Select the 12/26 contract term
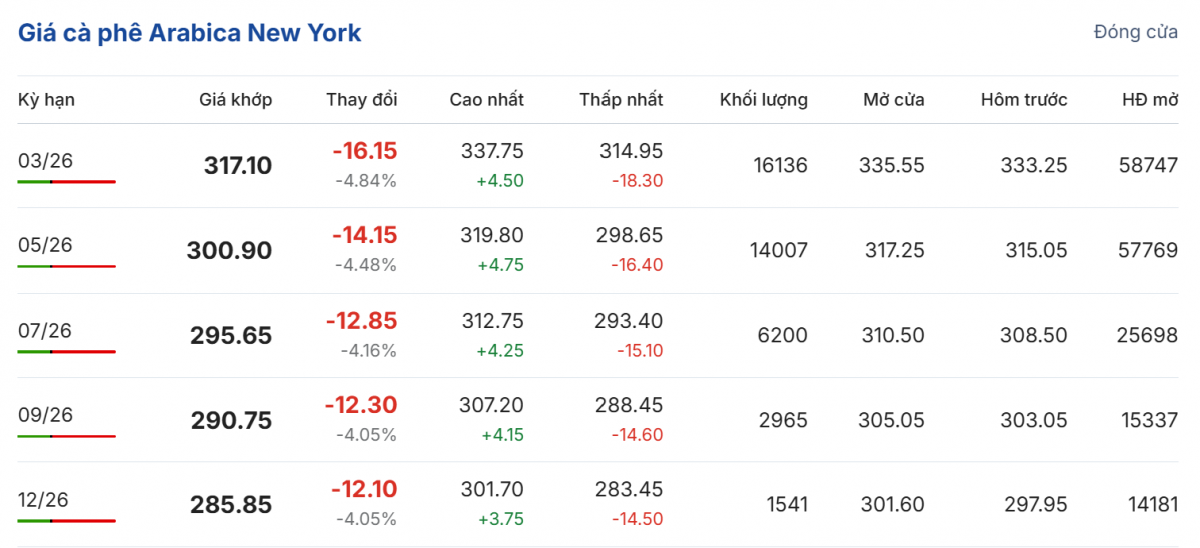Image resolution: width=1200 pixels, height=548 pixels. click(x=46, y=499)
